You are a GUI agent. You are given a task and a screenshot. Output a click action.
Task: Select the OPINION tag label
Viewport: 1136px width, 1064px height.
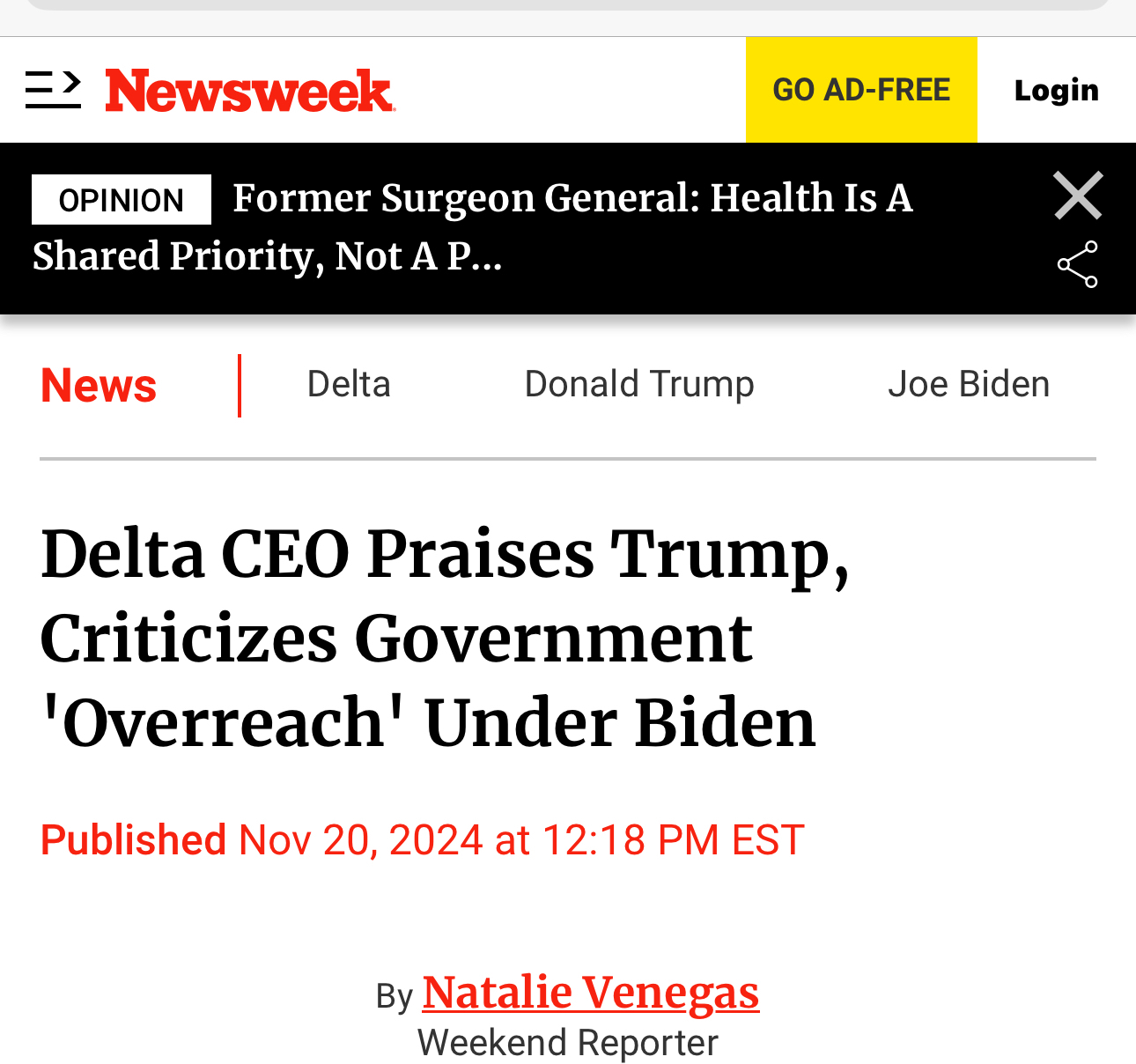[122, 200]
